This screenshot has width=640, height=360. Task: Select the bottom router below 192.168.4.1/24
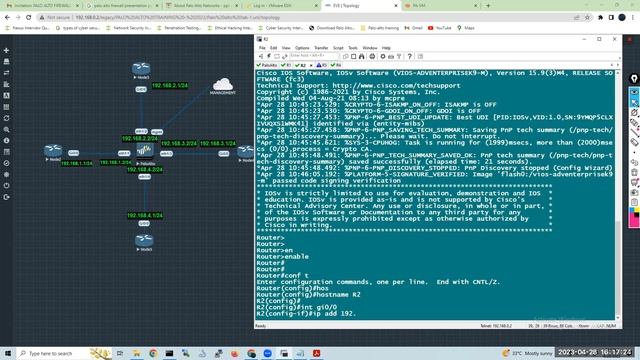(144, 240)
